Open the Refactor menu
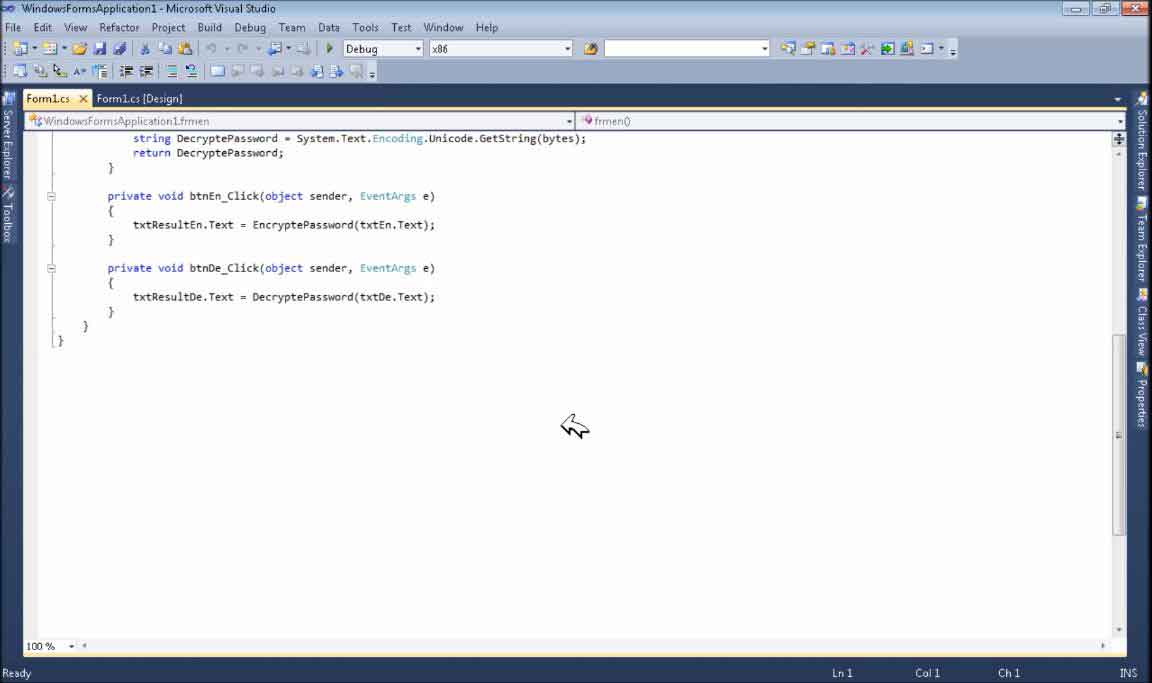The height and width of the screenshot is (683, 1152). pyautogui.click(x=119, y=27)
